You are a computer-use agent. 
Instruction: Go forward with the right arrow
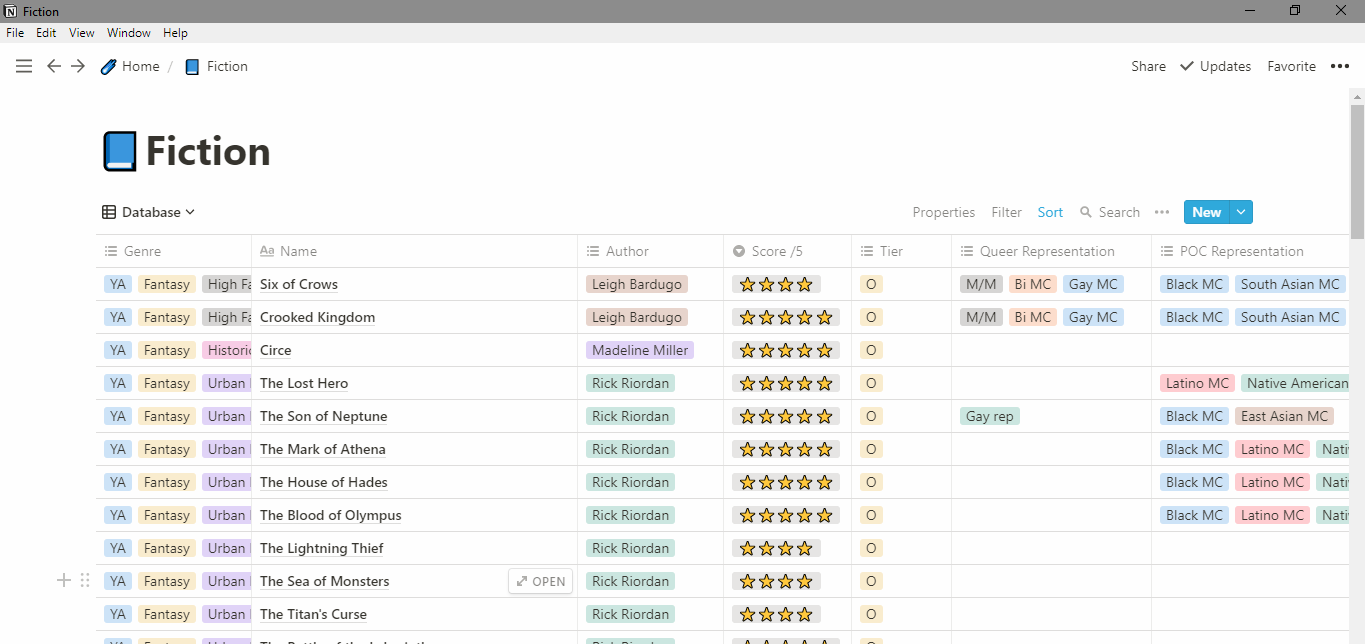pyautogui.click(x=78, y=66)
